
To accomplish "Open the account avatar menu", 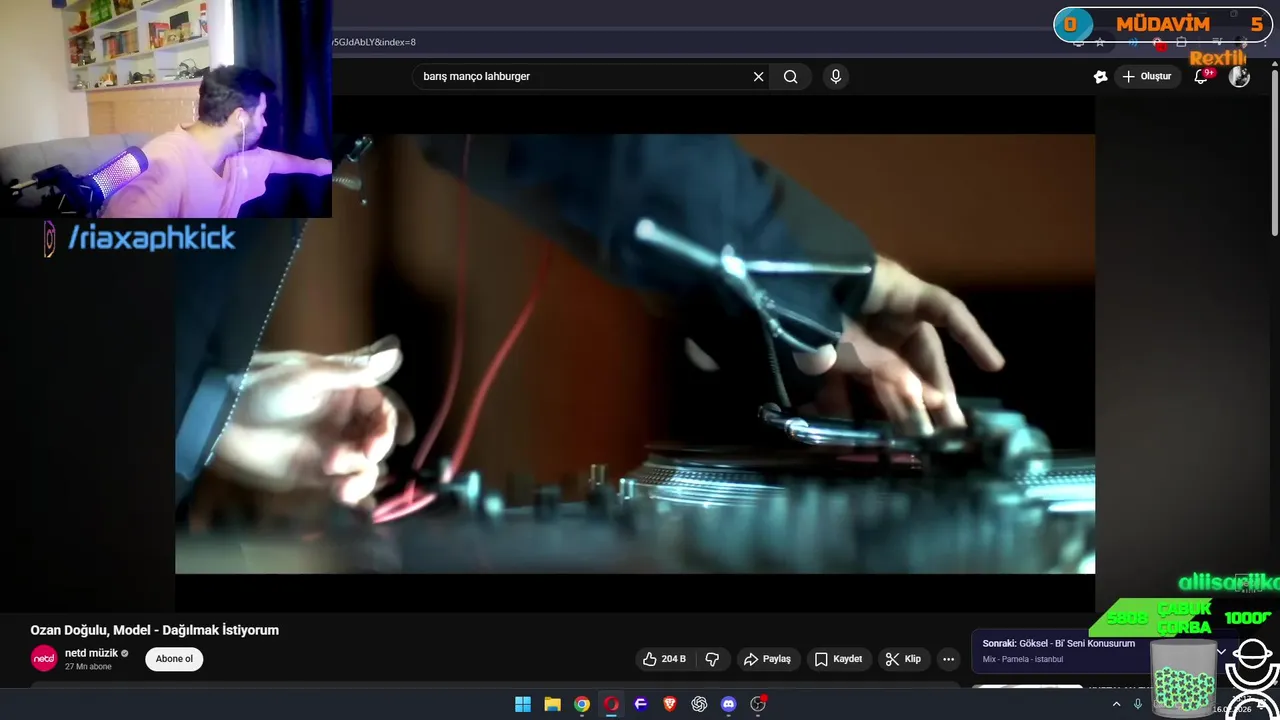I will point(1239,77).
